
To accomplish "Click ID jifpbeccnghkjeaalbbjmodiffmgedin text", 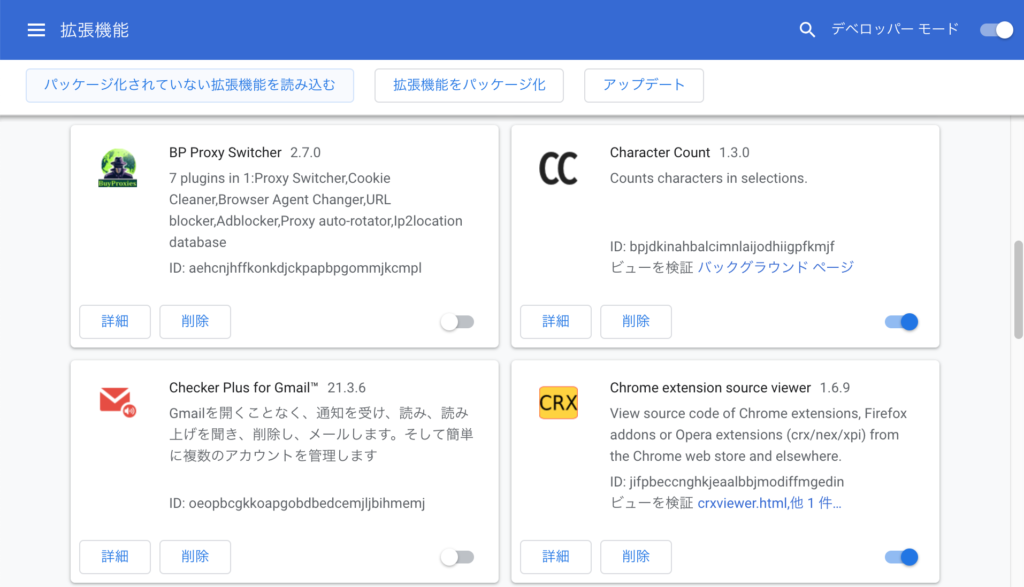I will [727, 482].
